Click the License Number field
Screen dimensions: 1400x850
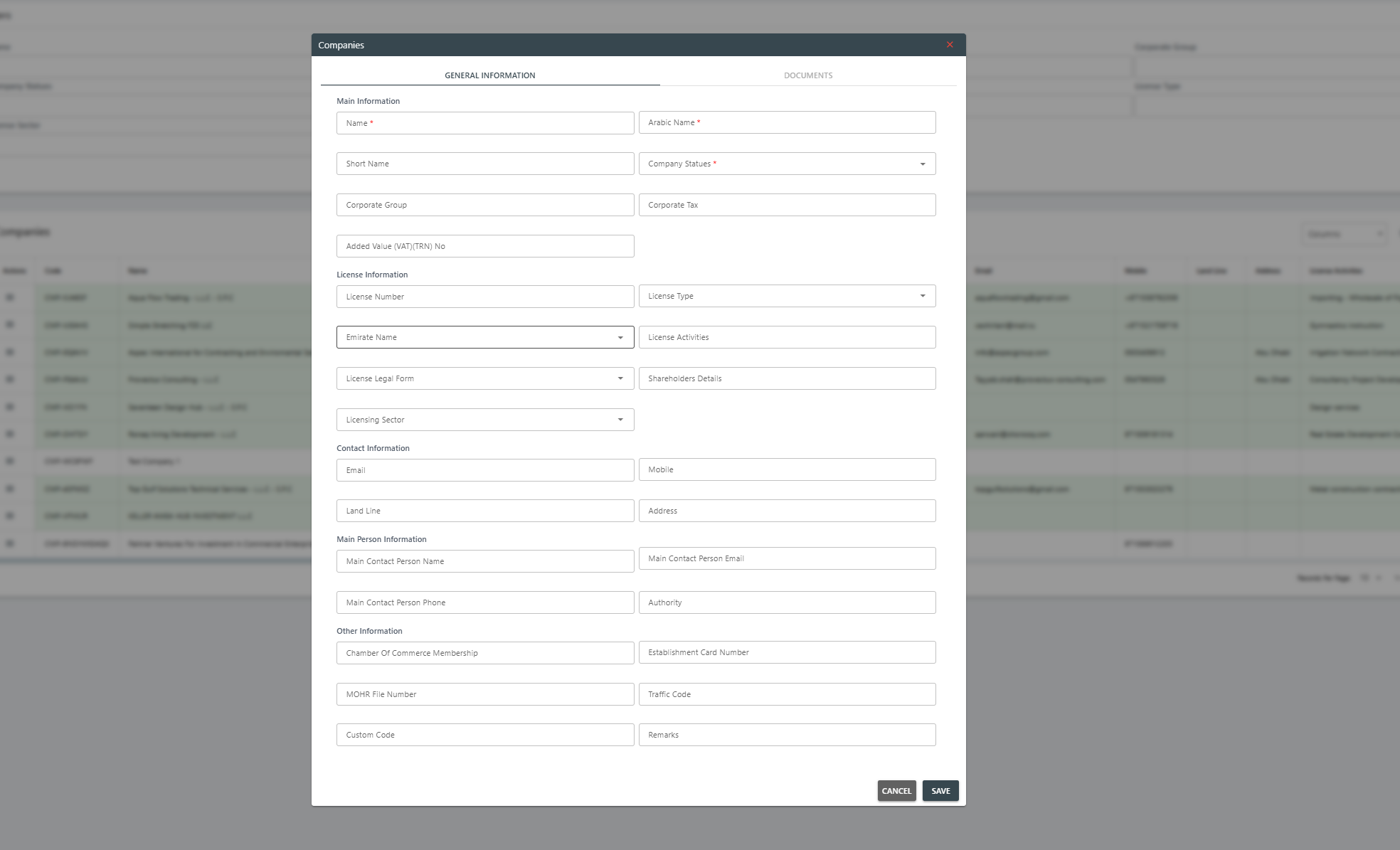coord(485,297)
